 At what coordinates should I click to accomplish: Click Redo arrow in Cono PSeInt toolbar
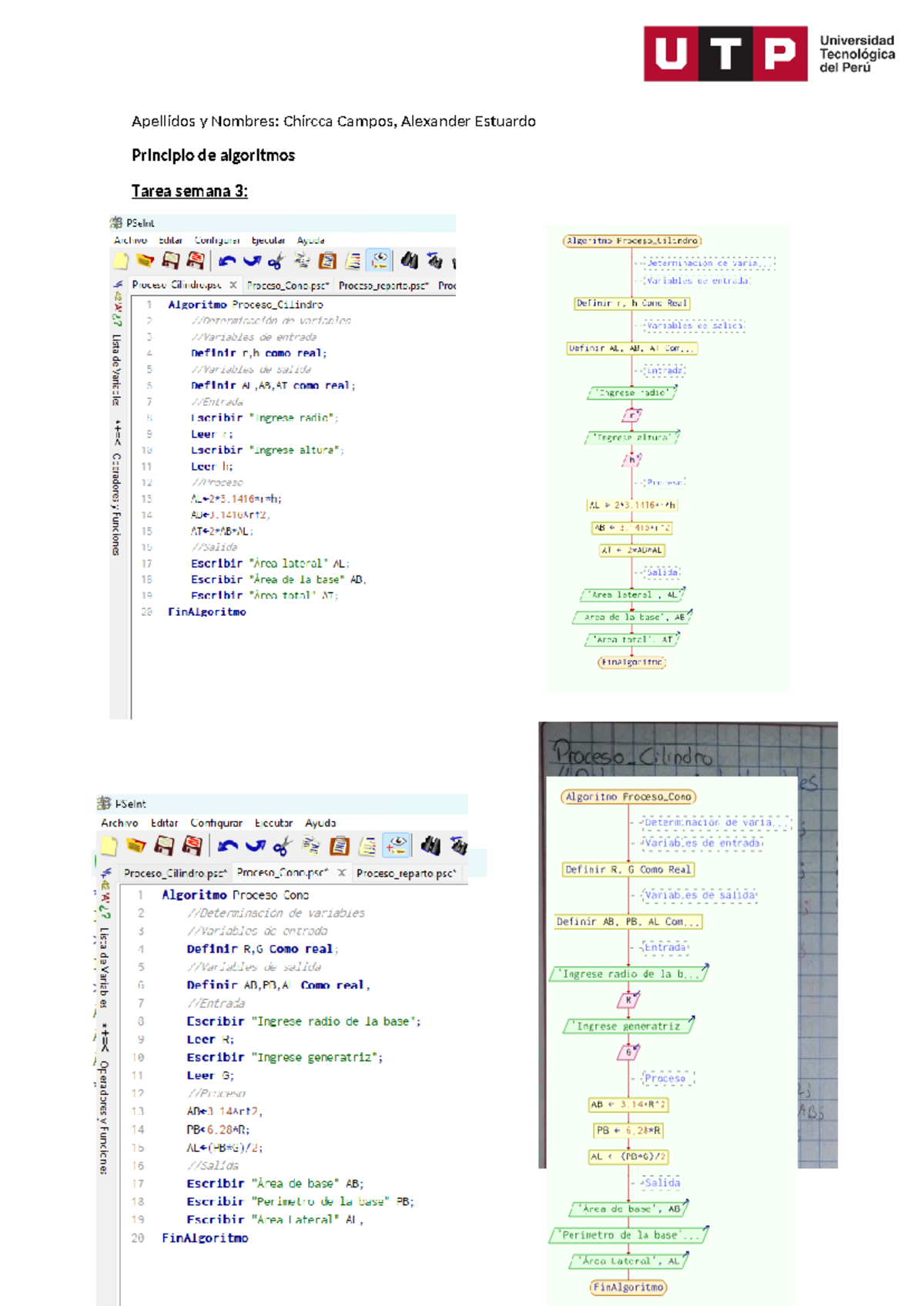[x=255, y=846]
